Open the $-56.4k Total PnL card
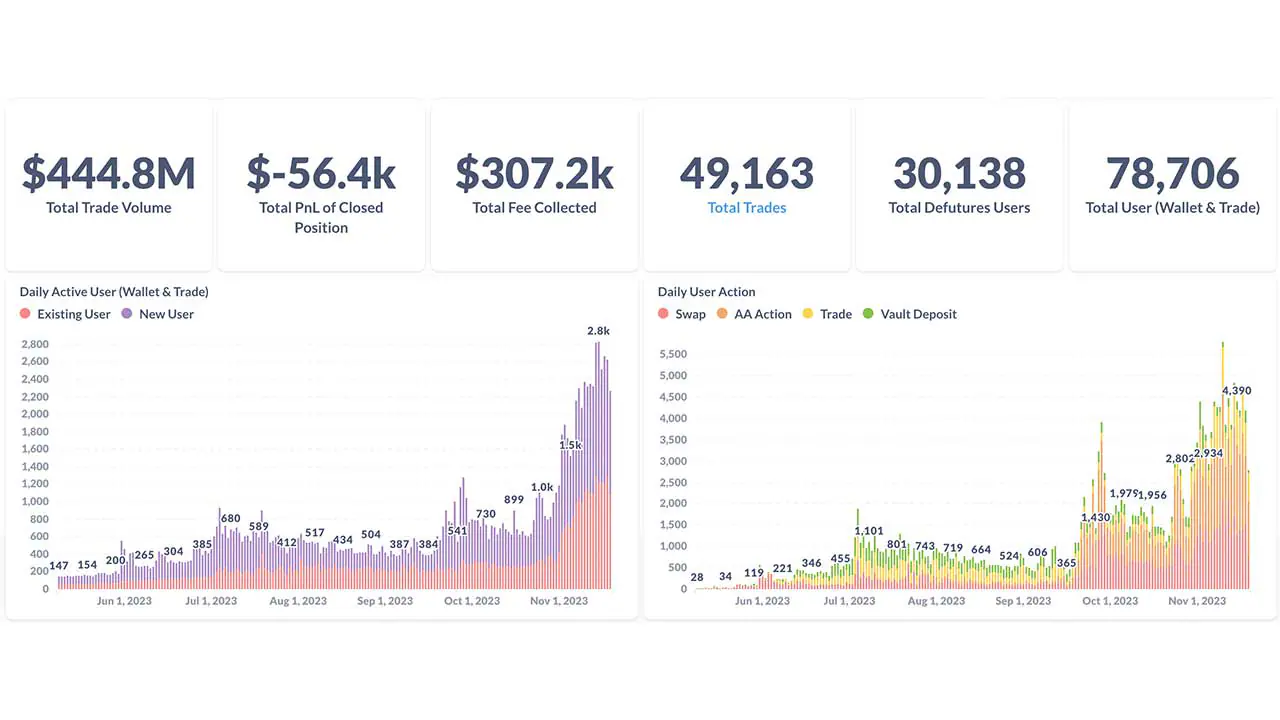 pos(321,185)
